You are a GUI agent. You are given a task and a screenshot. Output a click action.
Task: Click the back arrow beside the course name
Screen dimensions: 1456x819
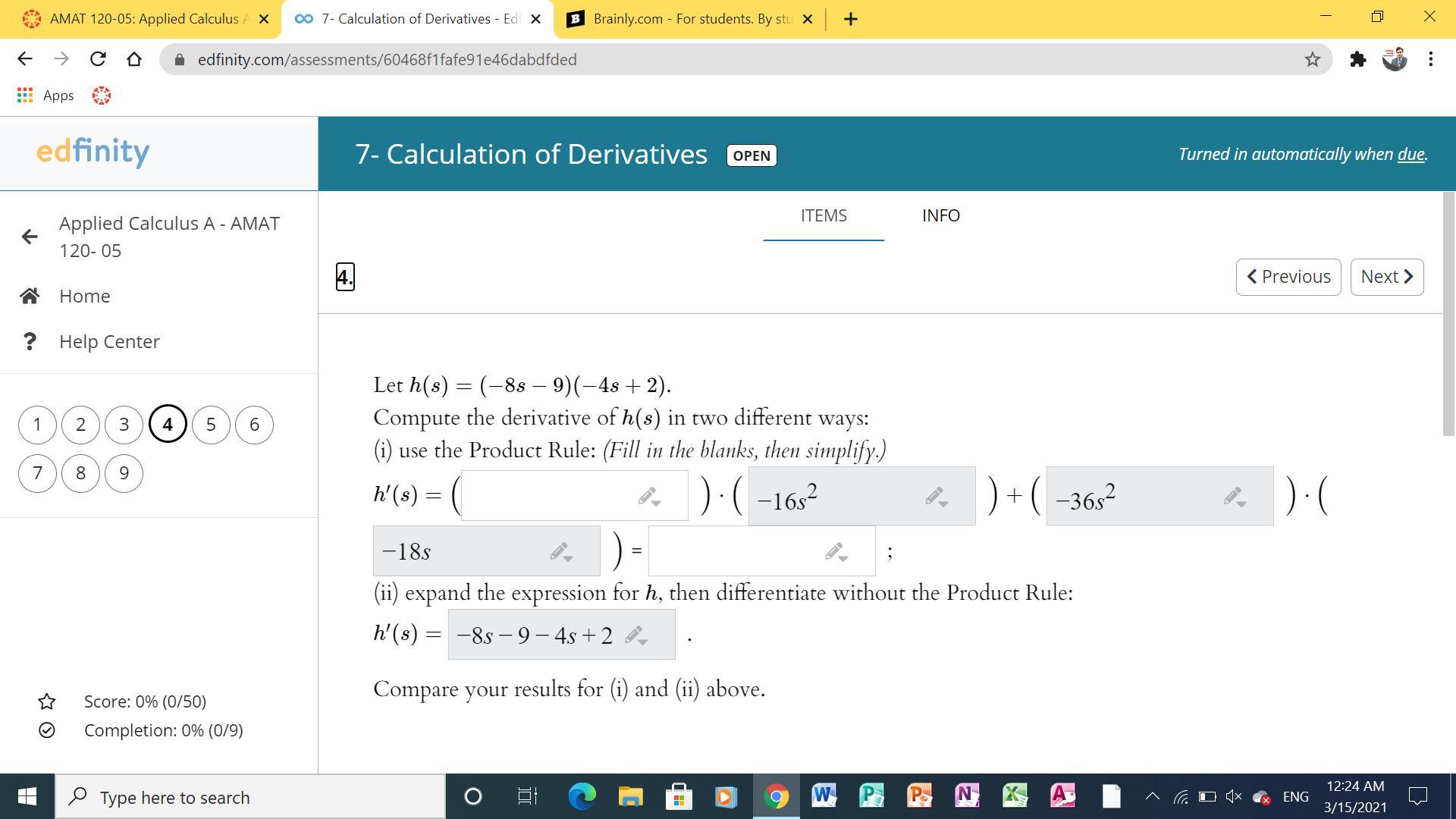[x=30, y=237]
